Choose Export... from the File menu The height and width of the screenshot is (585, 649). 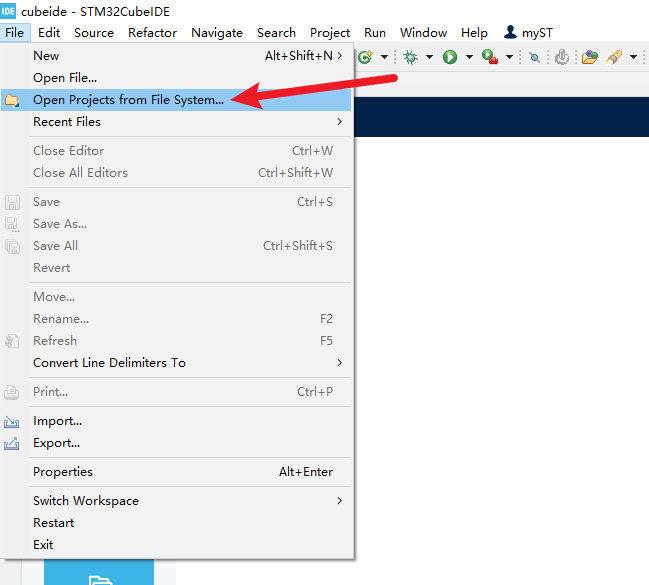pos(56,443)
